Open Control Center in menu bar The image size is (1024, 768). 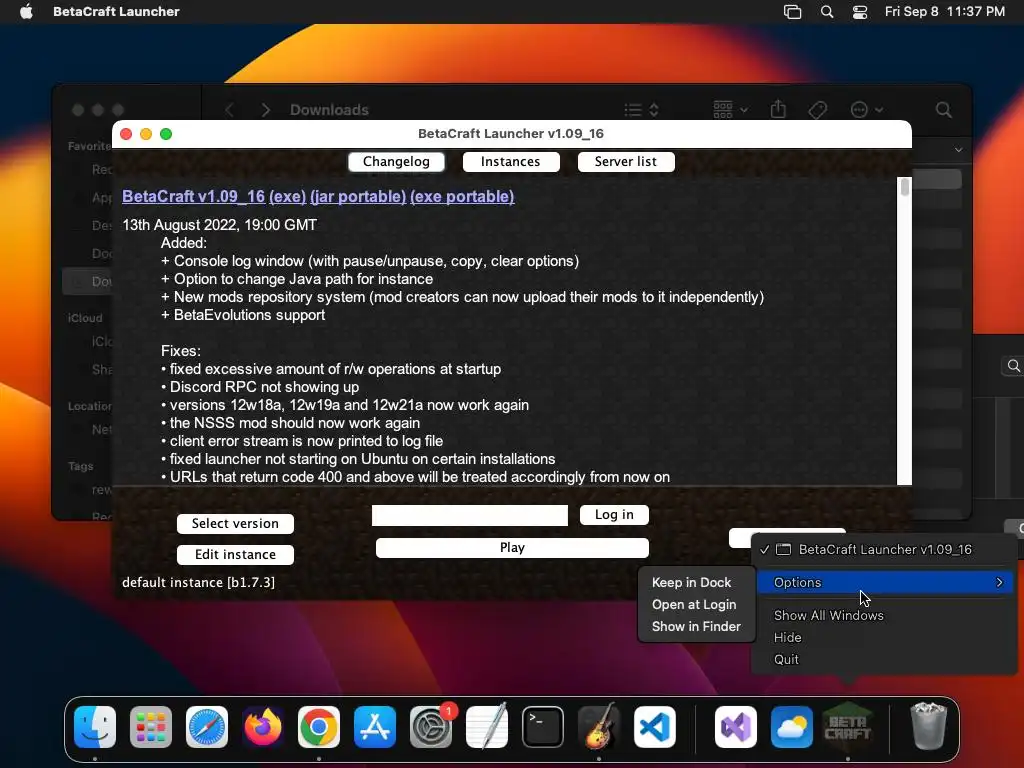click(x=860, y=11)
